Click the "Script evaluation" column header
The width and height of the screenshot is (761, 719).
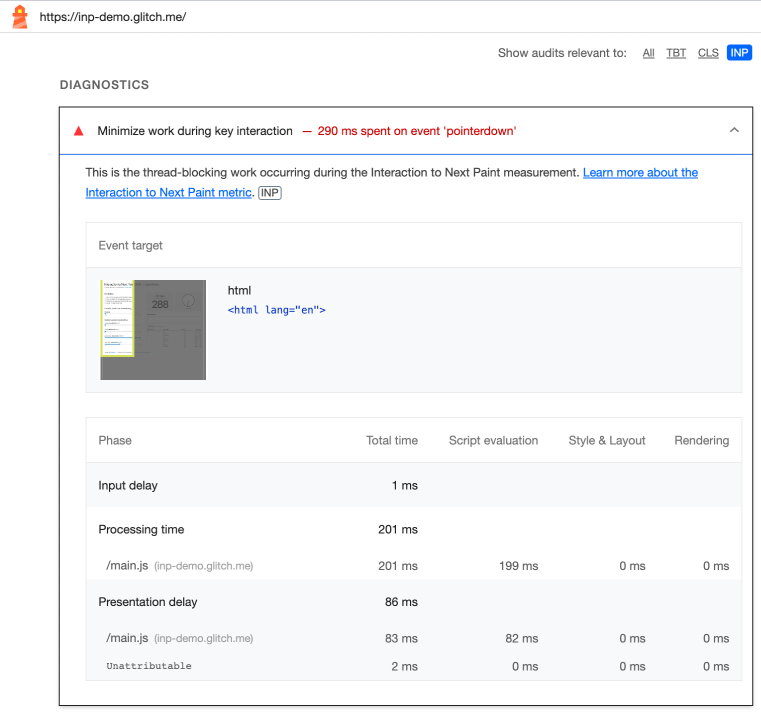(493, 440)
